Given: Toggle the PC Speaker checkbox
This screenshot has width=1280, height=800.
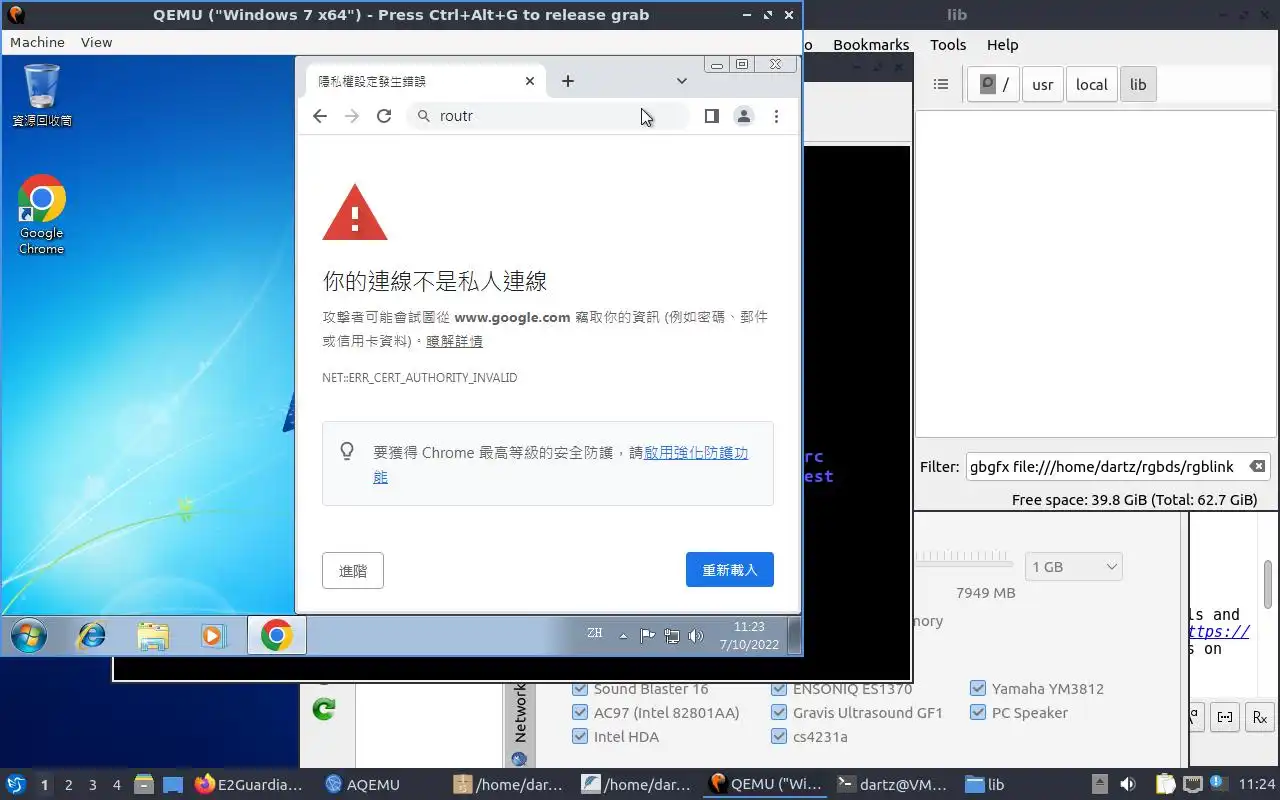Looking at the screenshot, I should click(x=978, y=713).
